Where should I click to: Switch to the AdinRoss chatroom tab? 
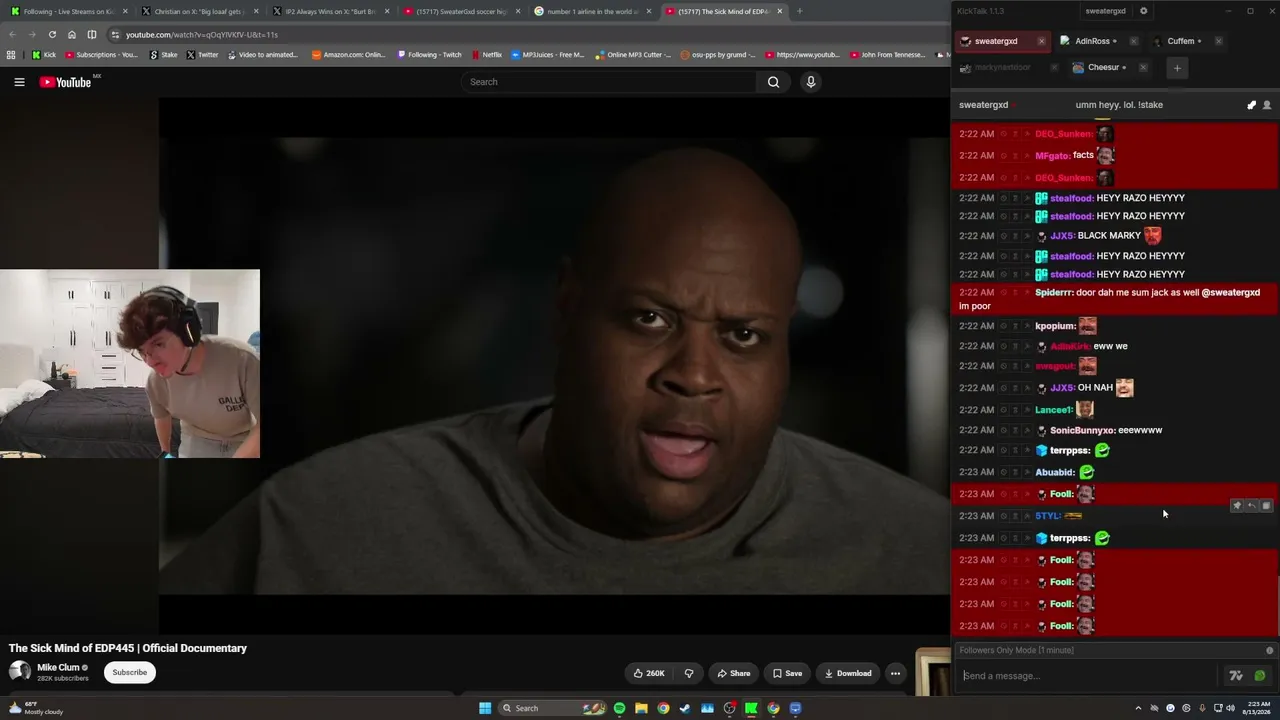click(x=1098, y=41)
